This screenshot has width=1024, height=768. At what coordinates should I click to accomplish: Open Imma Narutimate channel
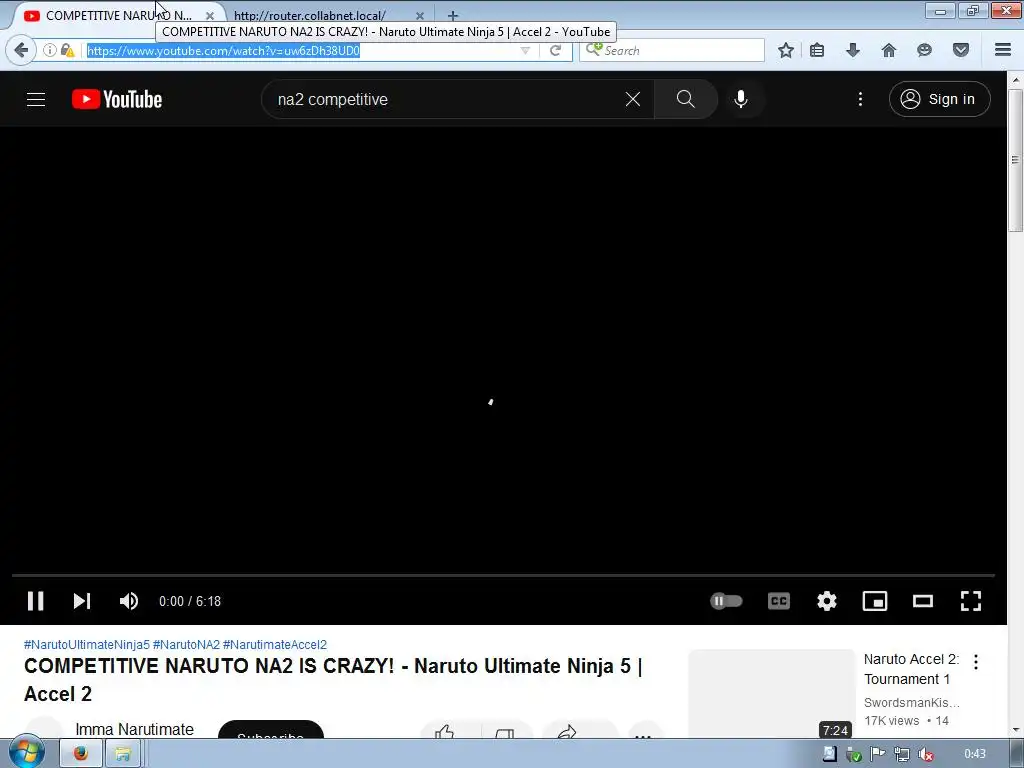135,729
